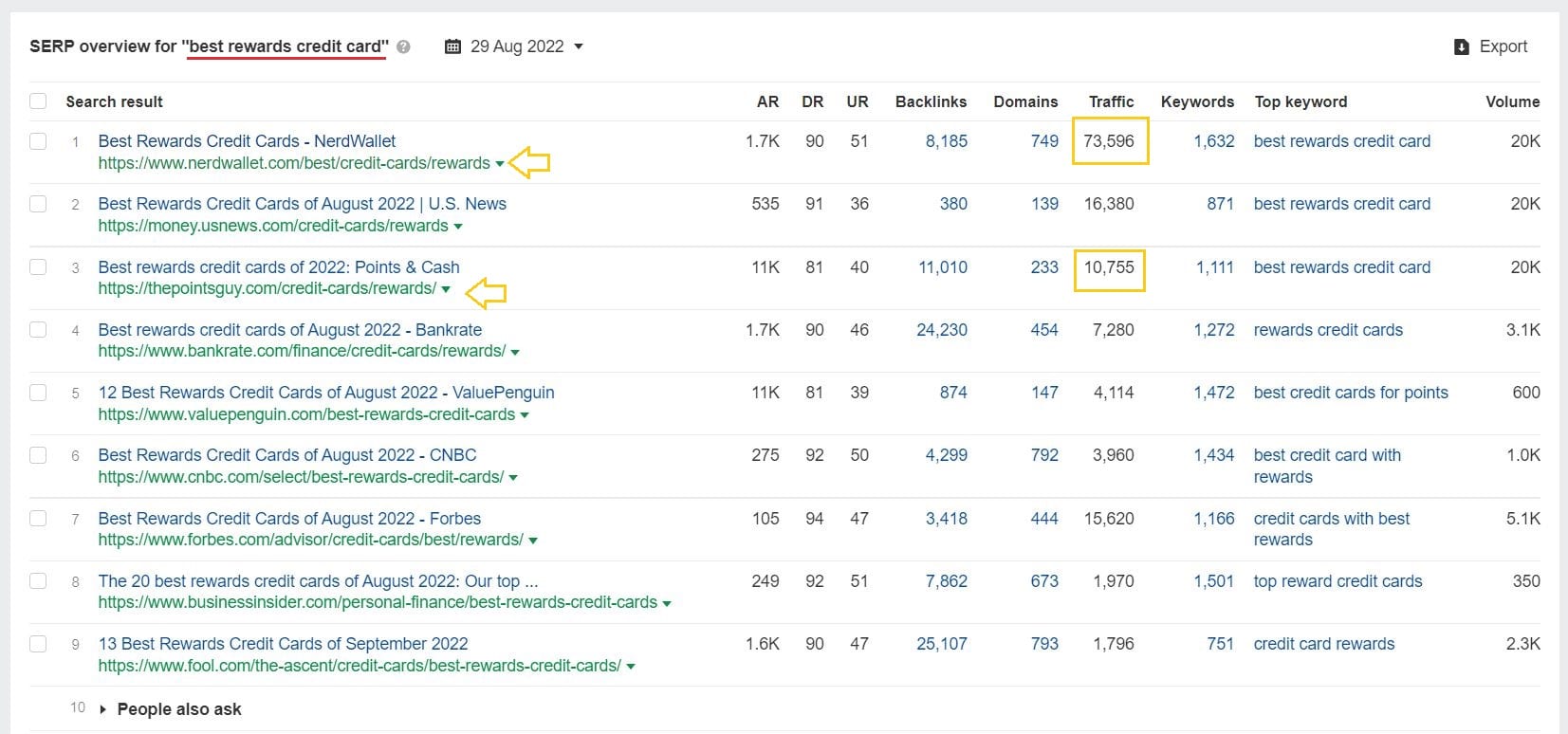Click NerdWallet keywords count 1,632
The width and height of the screenshot is (1568, 734).
[x=1214, y=141]
